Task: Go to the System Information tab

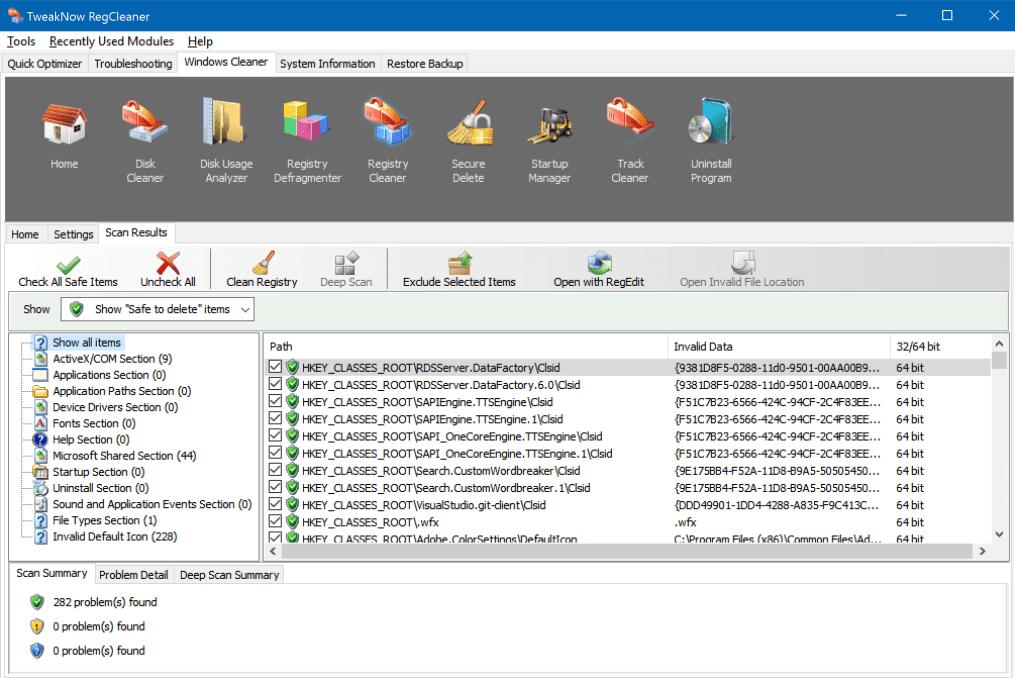Action: [x=327, y=63]
